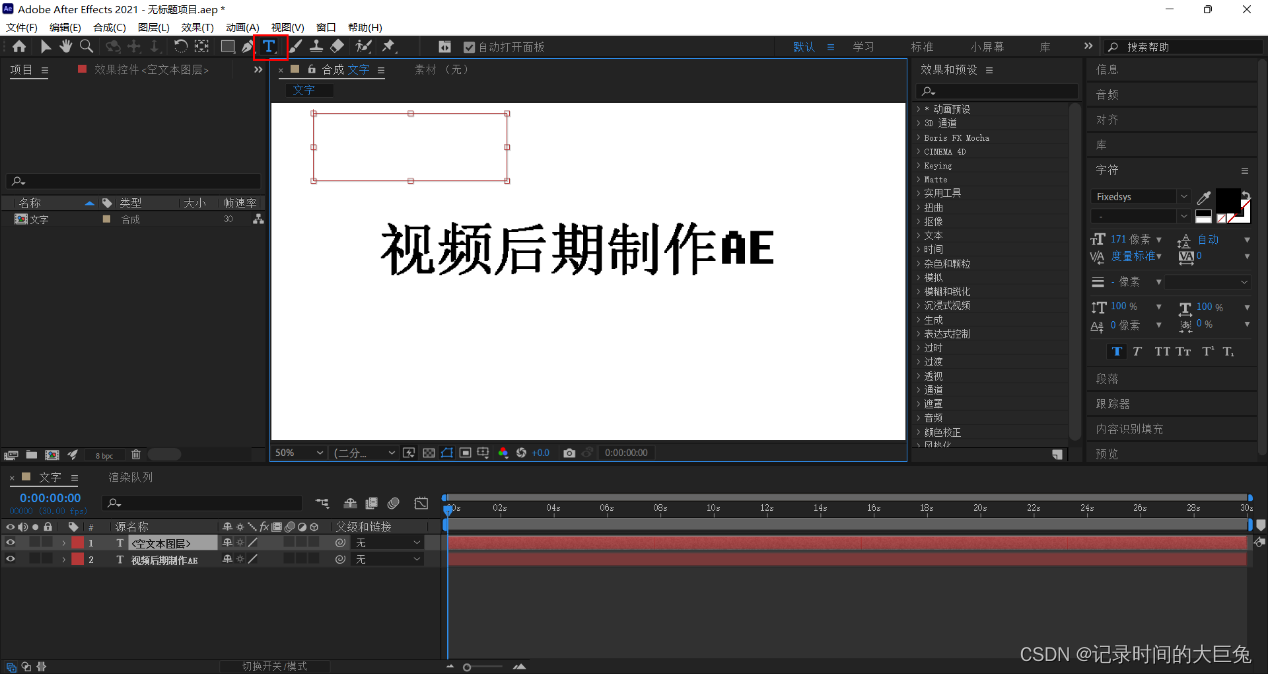This screenshot has width=1268, height=674.
Task: Switch to 素材 (无) viewer tab
Action: 442,70
